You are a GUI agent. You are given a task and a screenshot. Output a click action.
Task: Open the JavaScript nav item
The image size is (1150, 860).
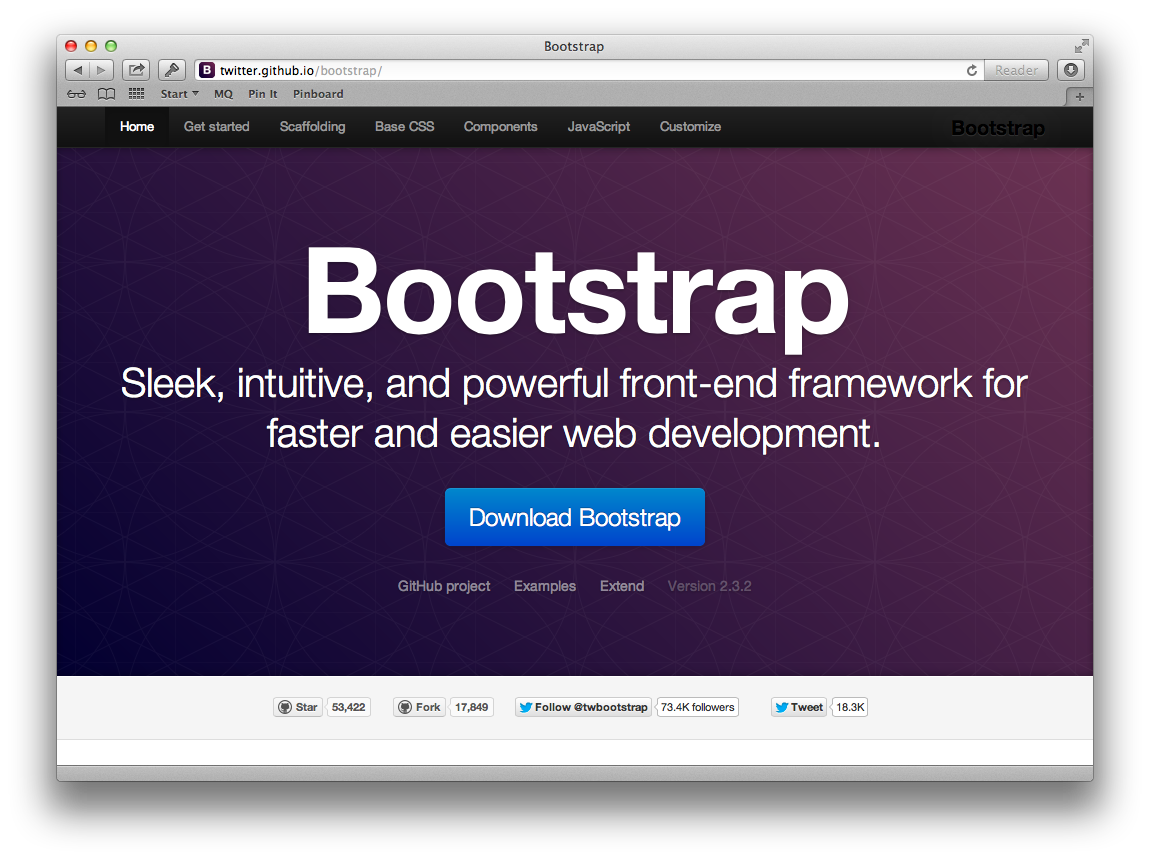coord(598,127)
